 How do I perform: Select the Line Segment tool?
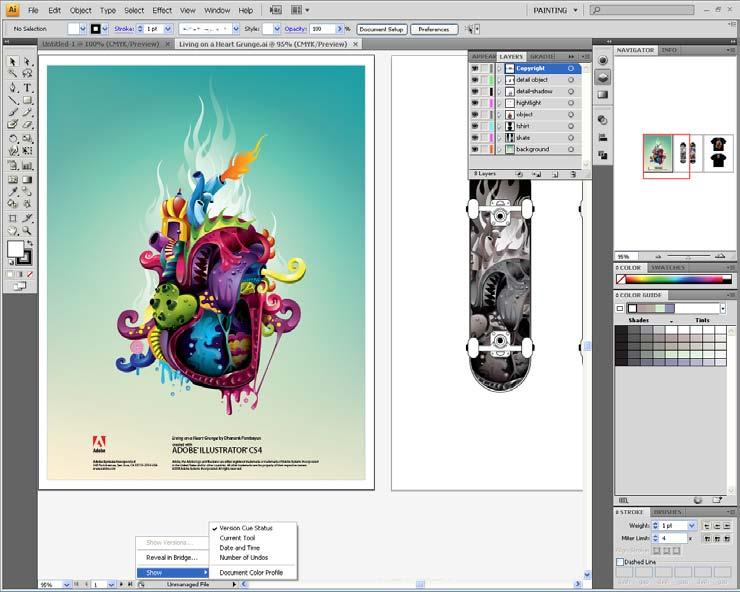pyautogui.click(x=13, y=100)
